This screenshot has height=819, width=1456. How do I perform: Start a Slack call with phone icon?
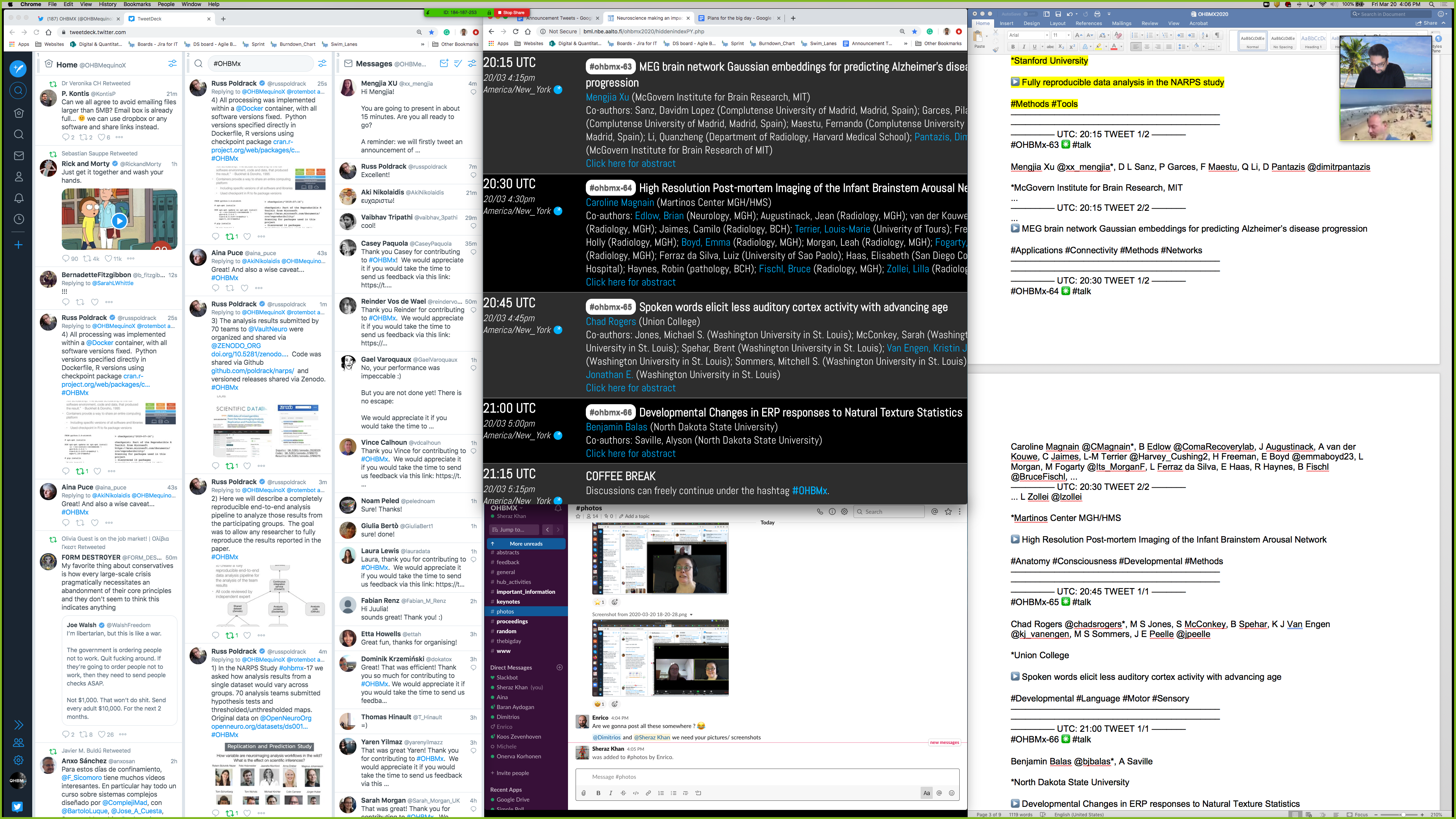click(819, 511)
